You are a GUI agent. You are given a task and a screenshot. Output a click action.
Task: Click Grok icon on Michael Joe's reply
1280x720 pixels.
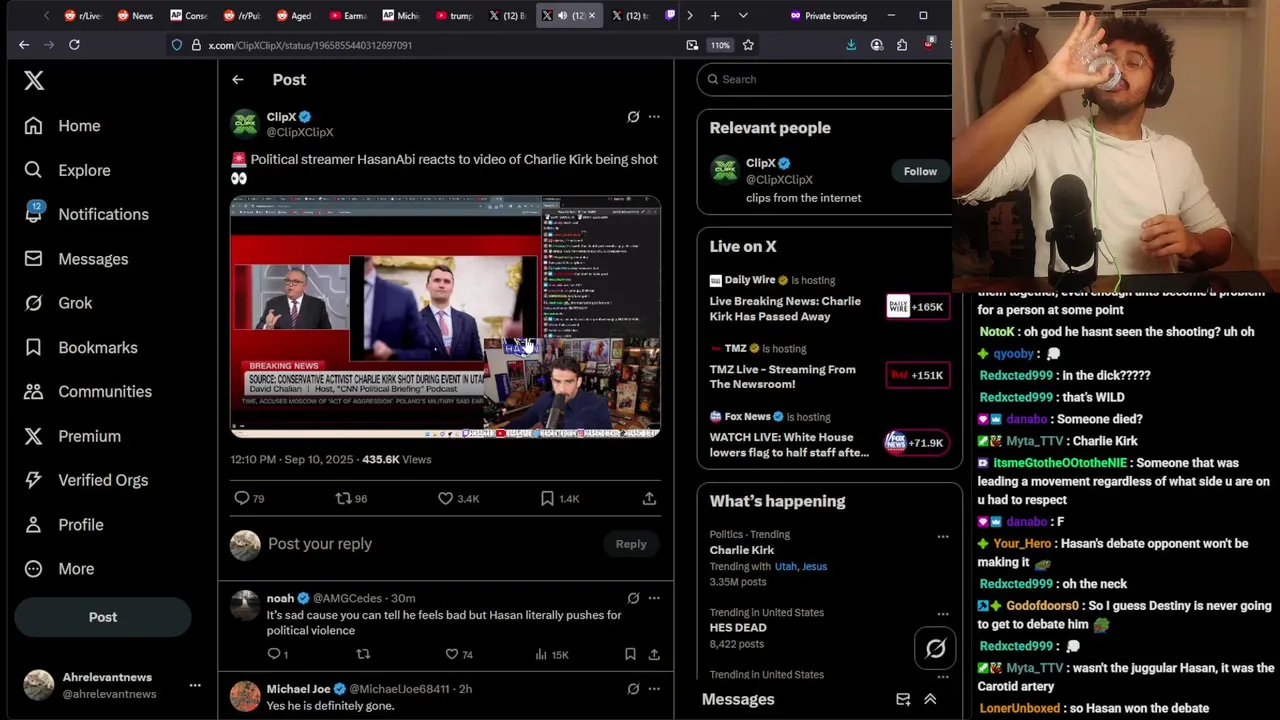click(633, 689)
